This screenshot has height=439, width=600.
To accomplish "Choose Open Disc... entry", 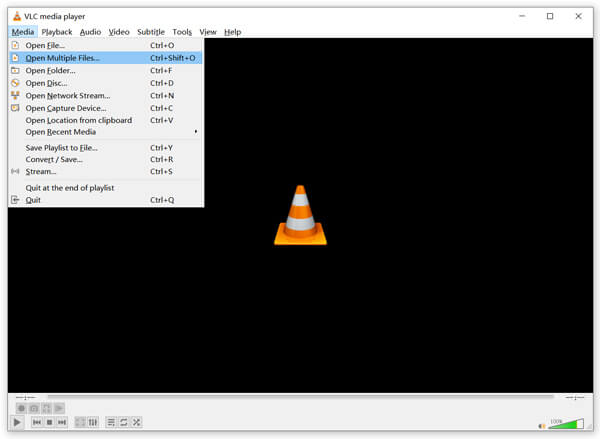I will point(105,83).
